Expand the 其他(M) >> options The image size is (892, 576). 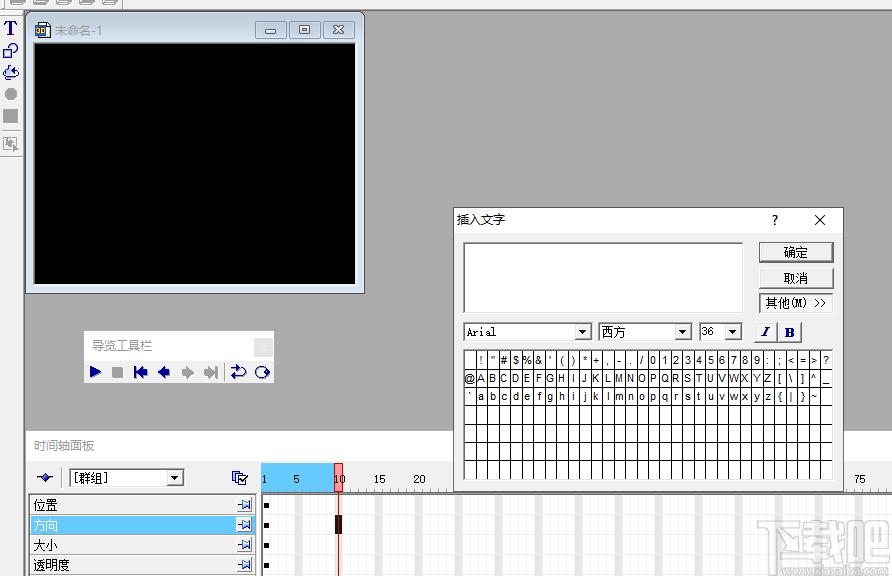click(796, 303)
